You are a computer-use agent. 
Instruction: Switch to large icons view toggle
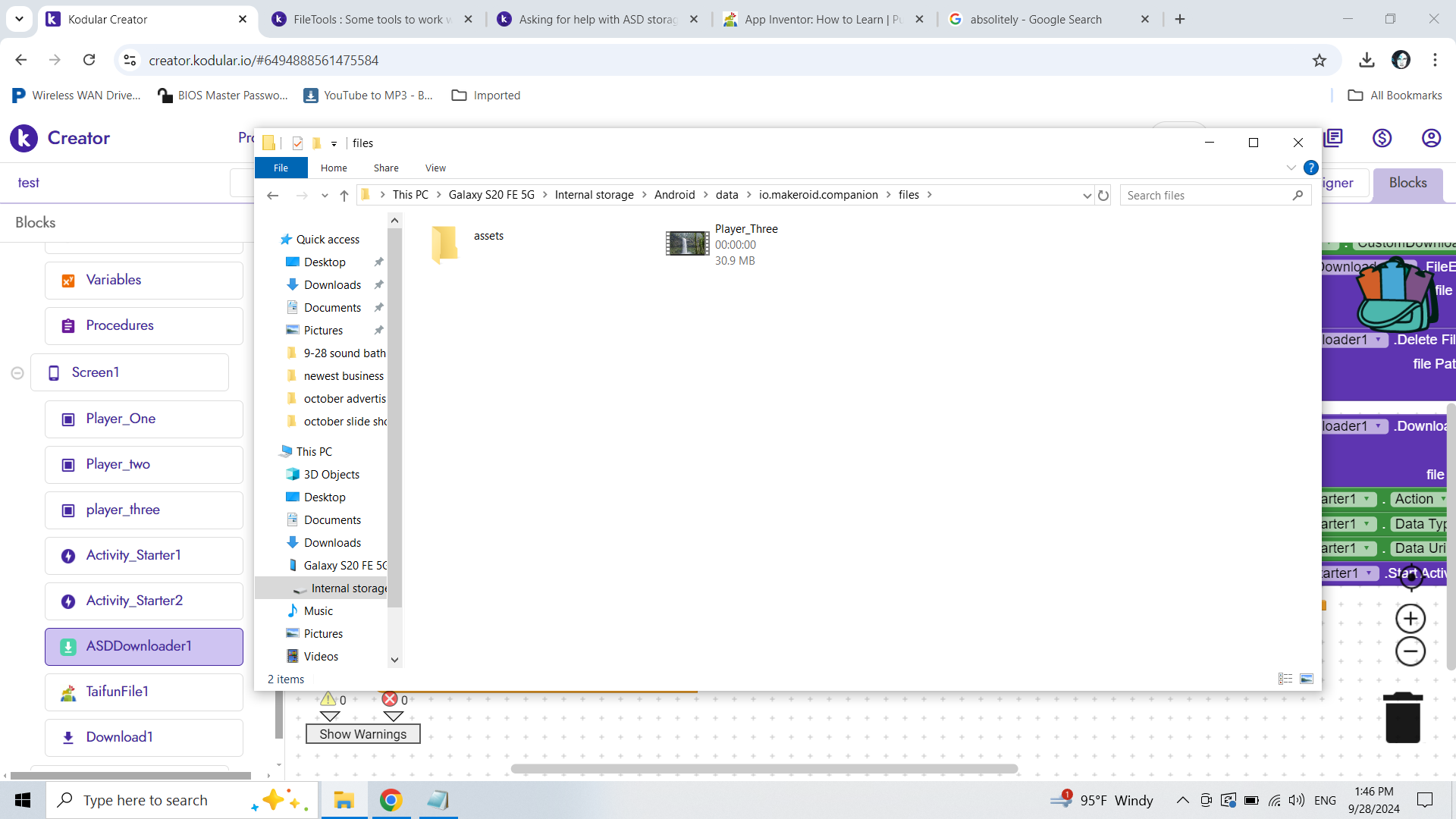[x=1307, y=679]
